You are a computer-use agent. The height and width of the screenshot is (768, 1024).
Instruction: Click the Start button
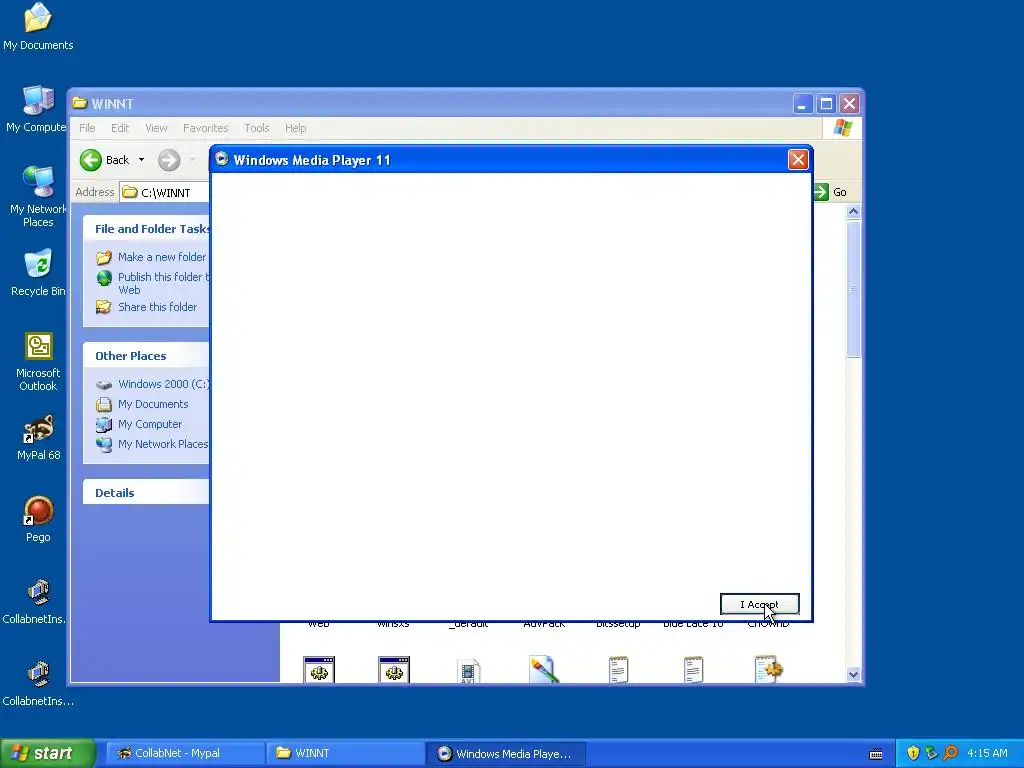(x=48, y=753)
